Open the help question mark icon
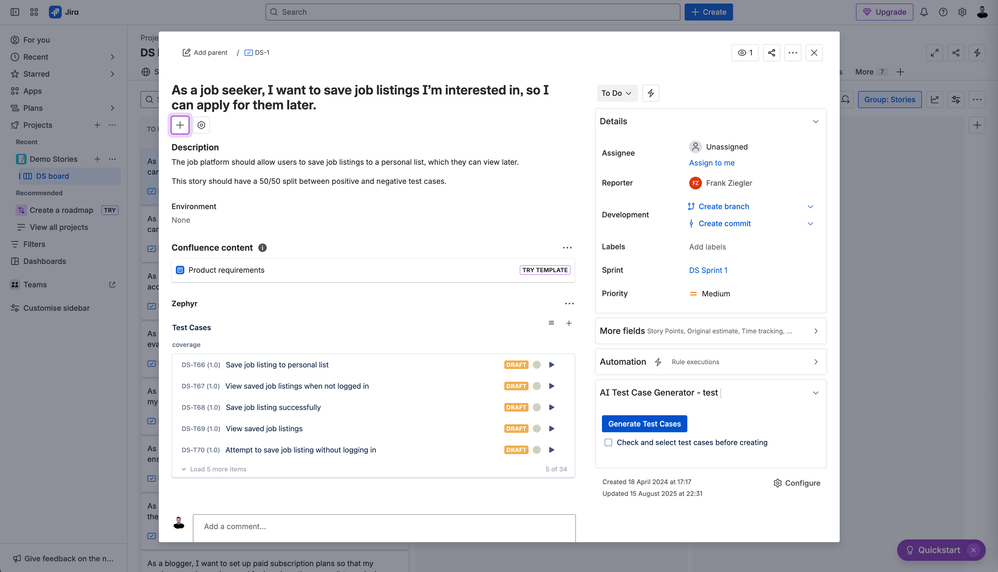Screen dimensions: 998x572 coord(943,12)
